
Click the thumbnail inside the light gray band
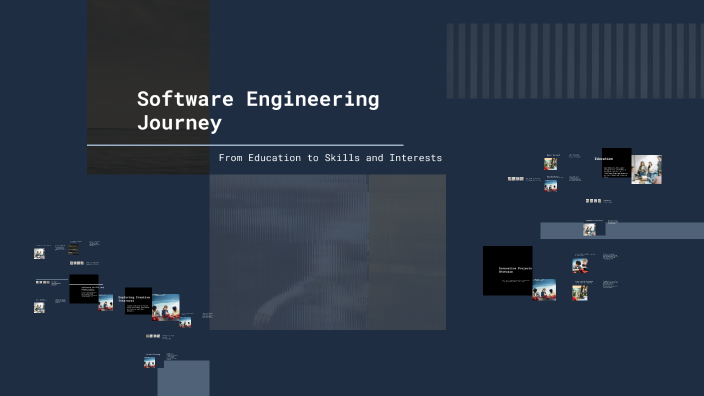tap(589, 229)
